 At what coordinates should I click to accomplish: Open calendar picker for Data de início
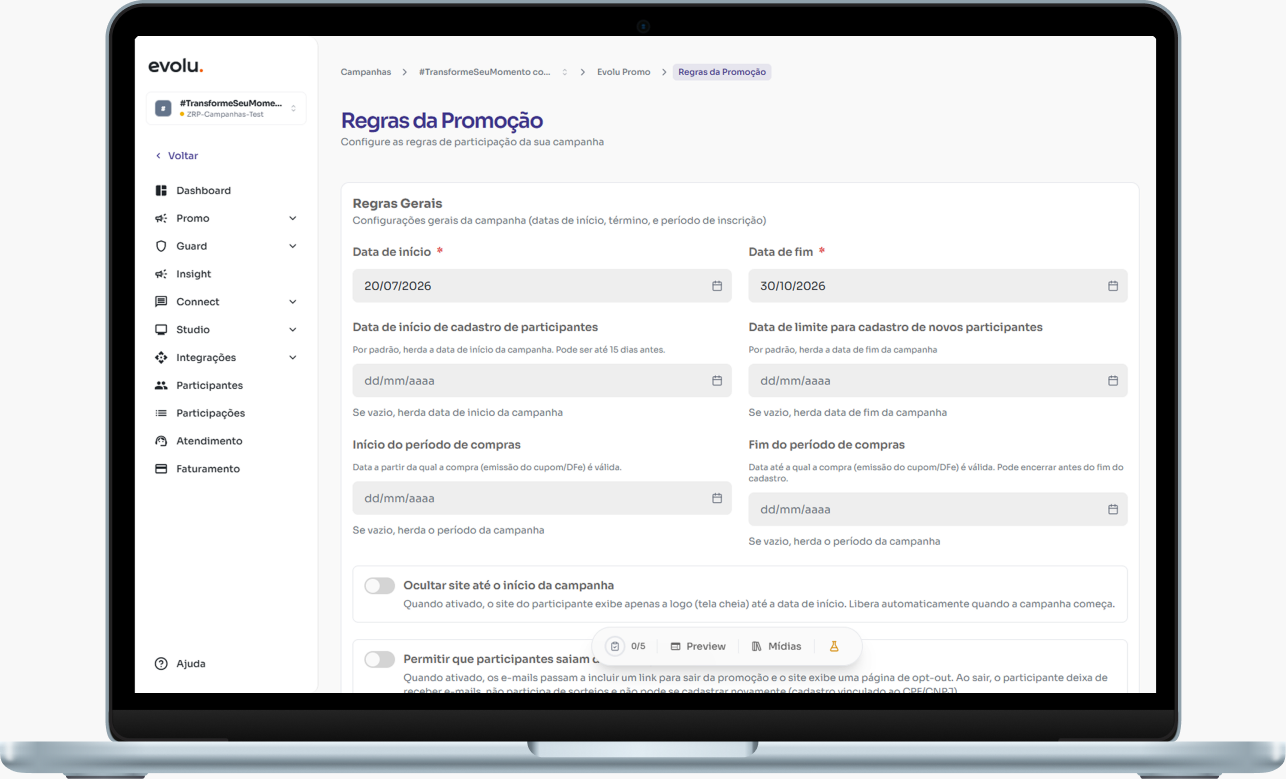coord(717,286)
